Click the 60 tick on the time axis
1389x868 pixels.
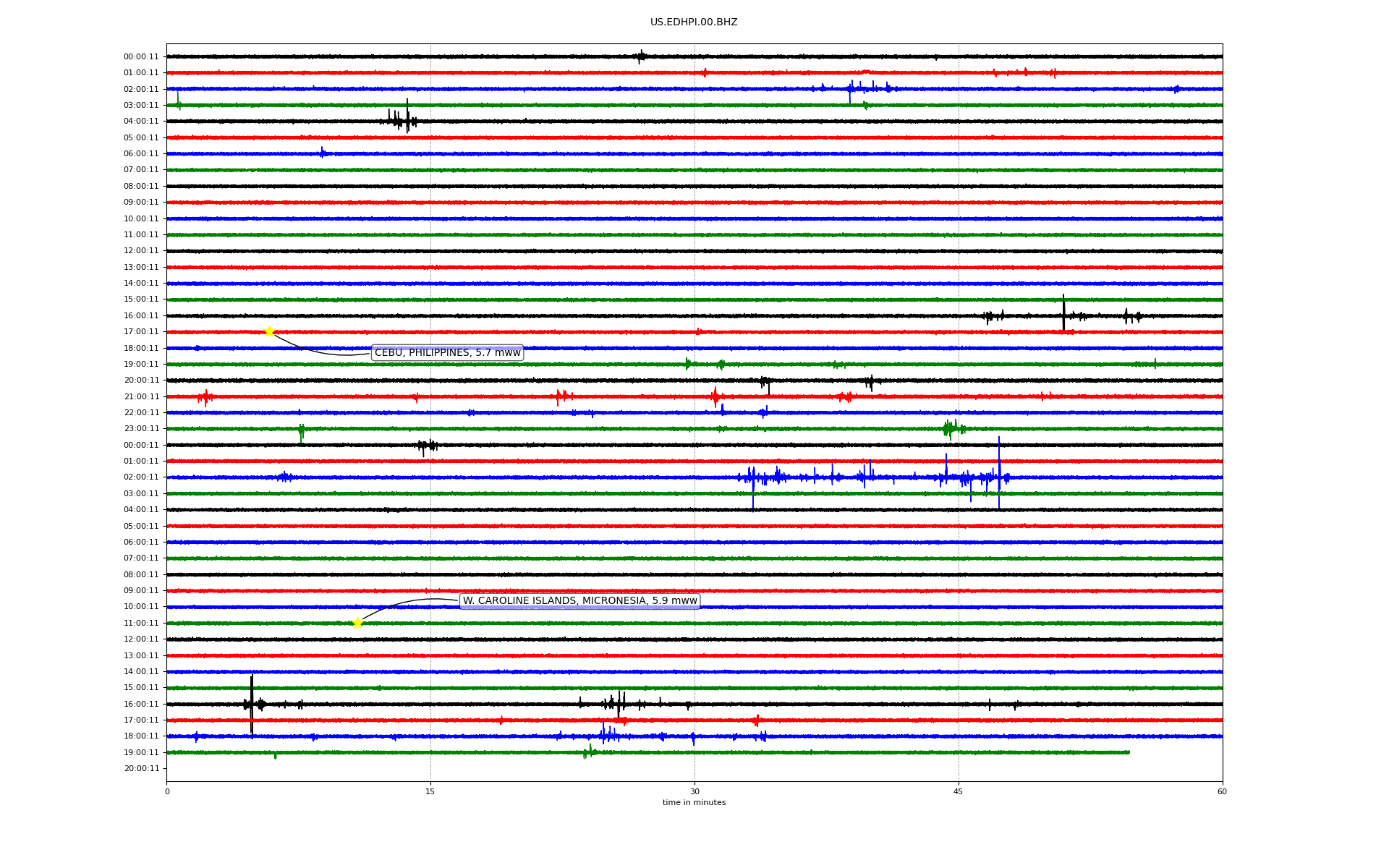pos(1222,791)
